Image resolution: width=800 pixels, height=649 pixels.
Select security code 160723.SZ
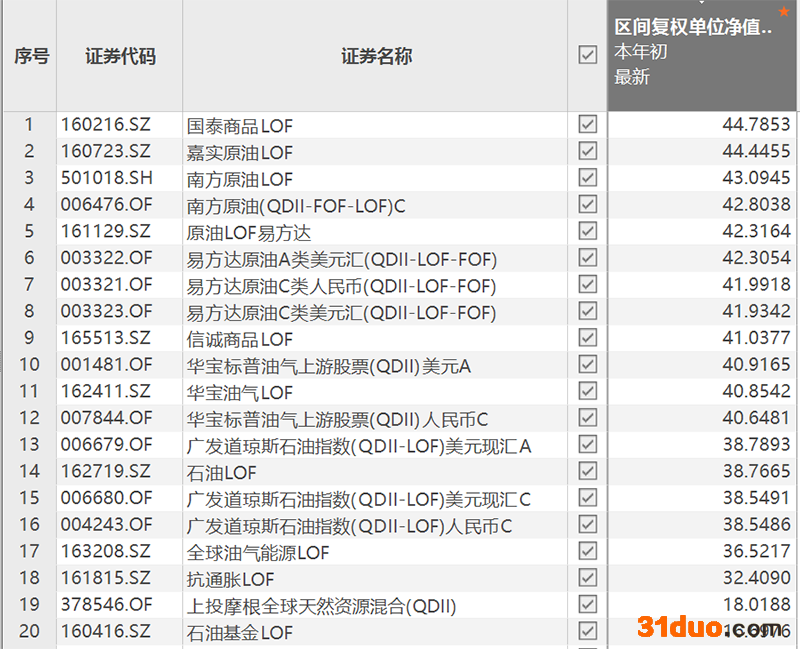(x=106, y=151)
